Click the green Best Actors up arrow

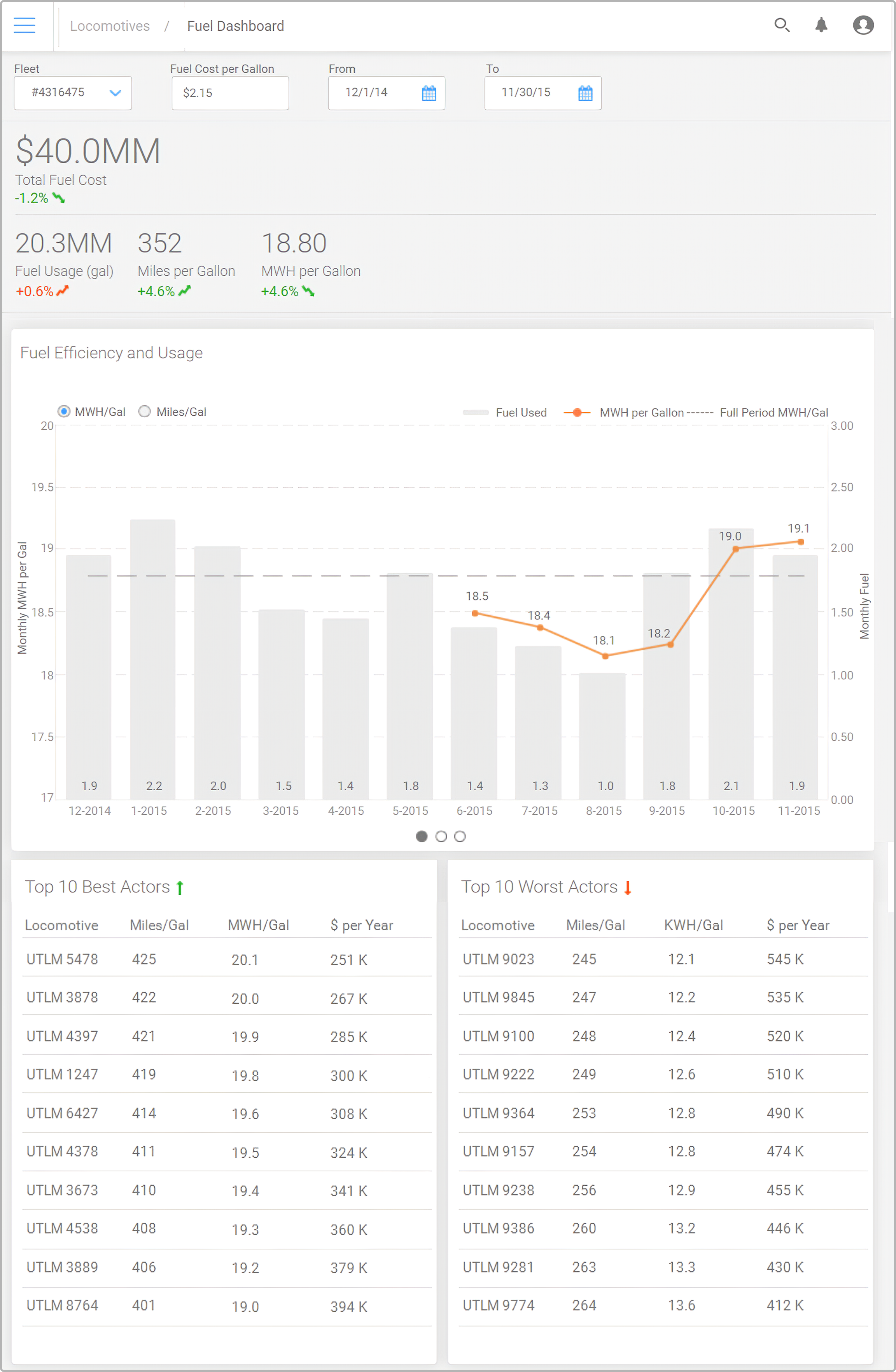180,888
